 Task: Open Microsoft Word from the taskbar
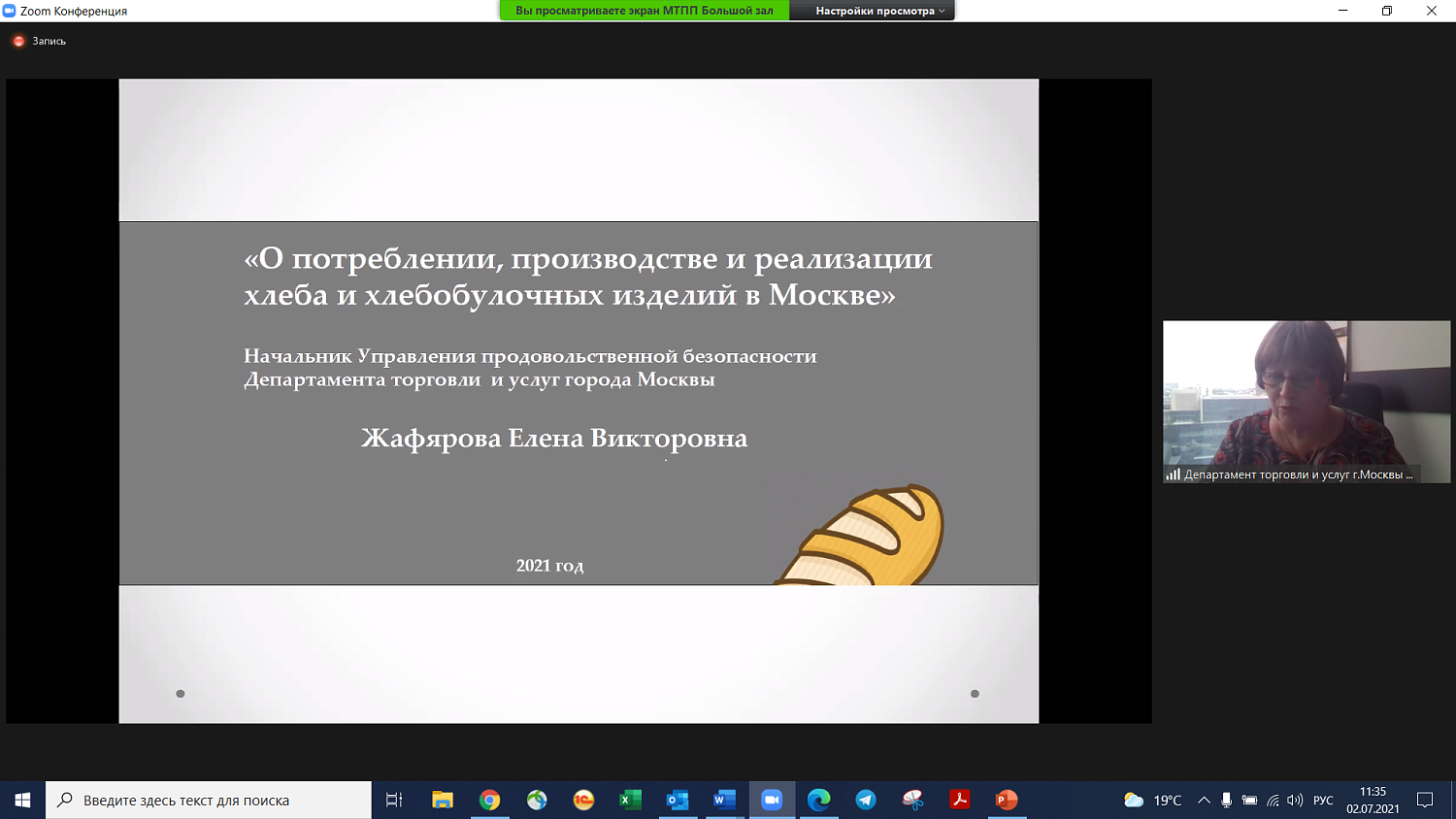(x=722, y=800)
